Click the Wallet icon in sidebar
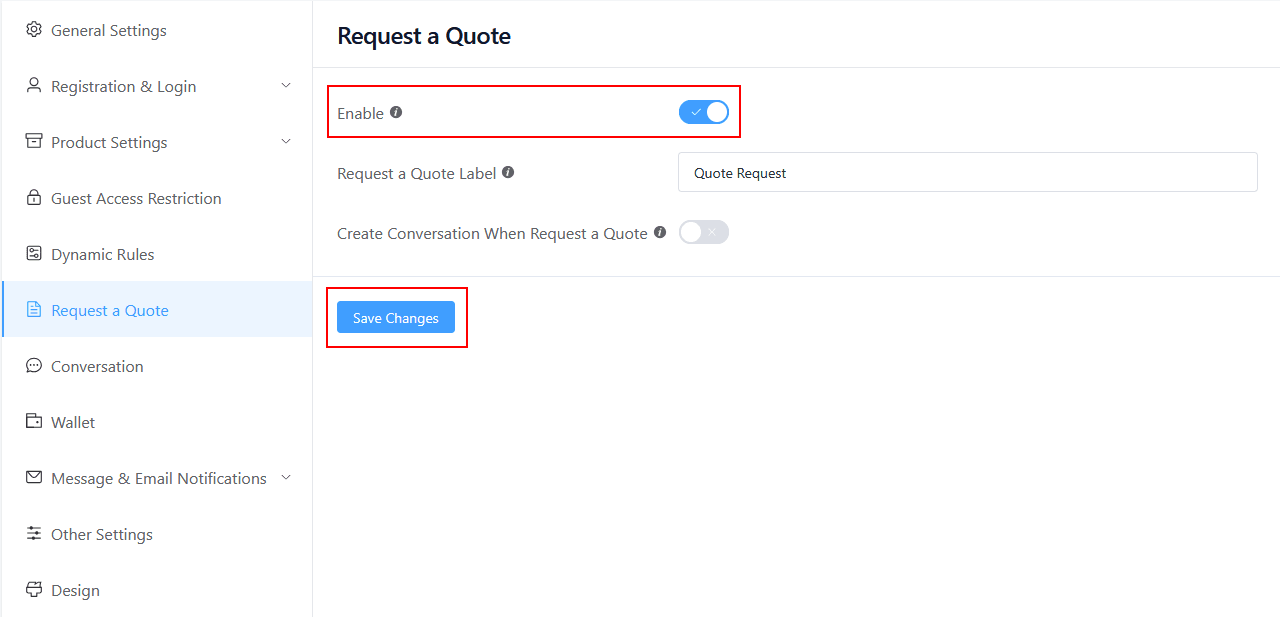 pos(34,422)
